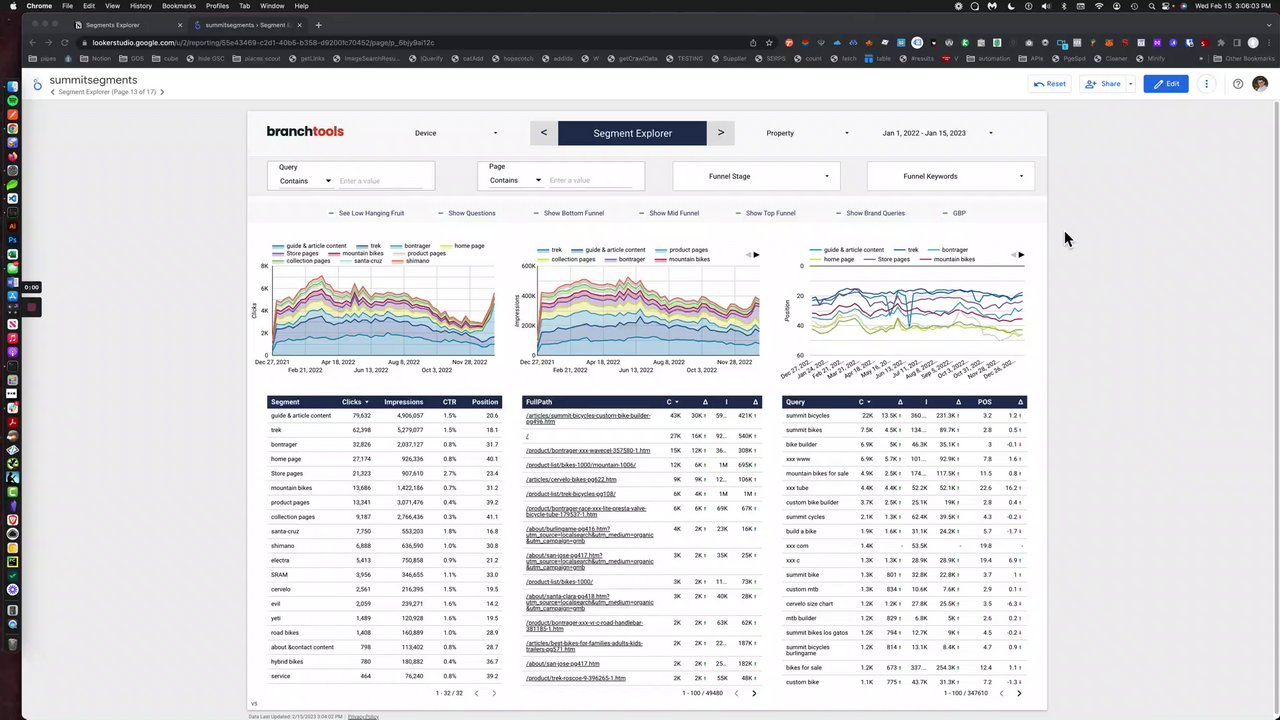This screenshot has height=720, width=1280.
Task: Click home page legend swatch in position chart
Action: coord(816,259)
